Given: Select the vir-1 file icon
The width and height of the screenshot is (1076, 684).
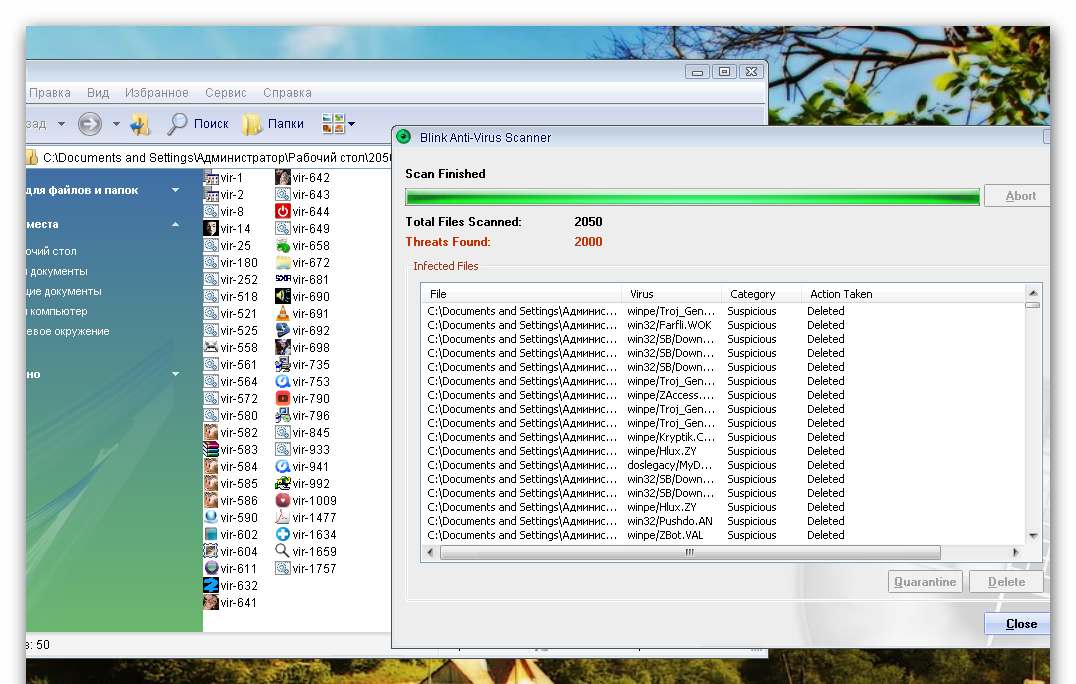Looking at the screenshot, I should (211, 178).
